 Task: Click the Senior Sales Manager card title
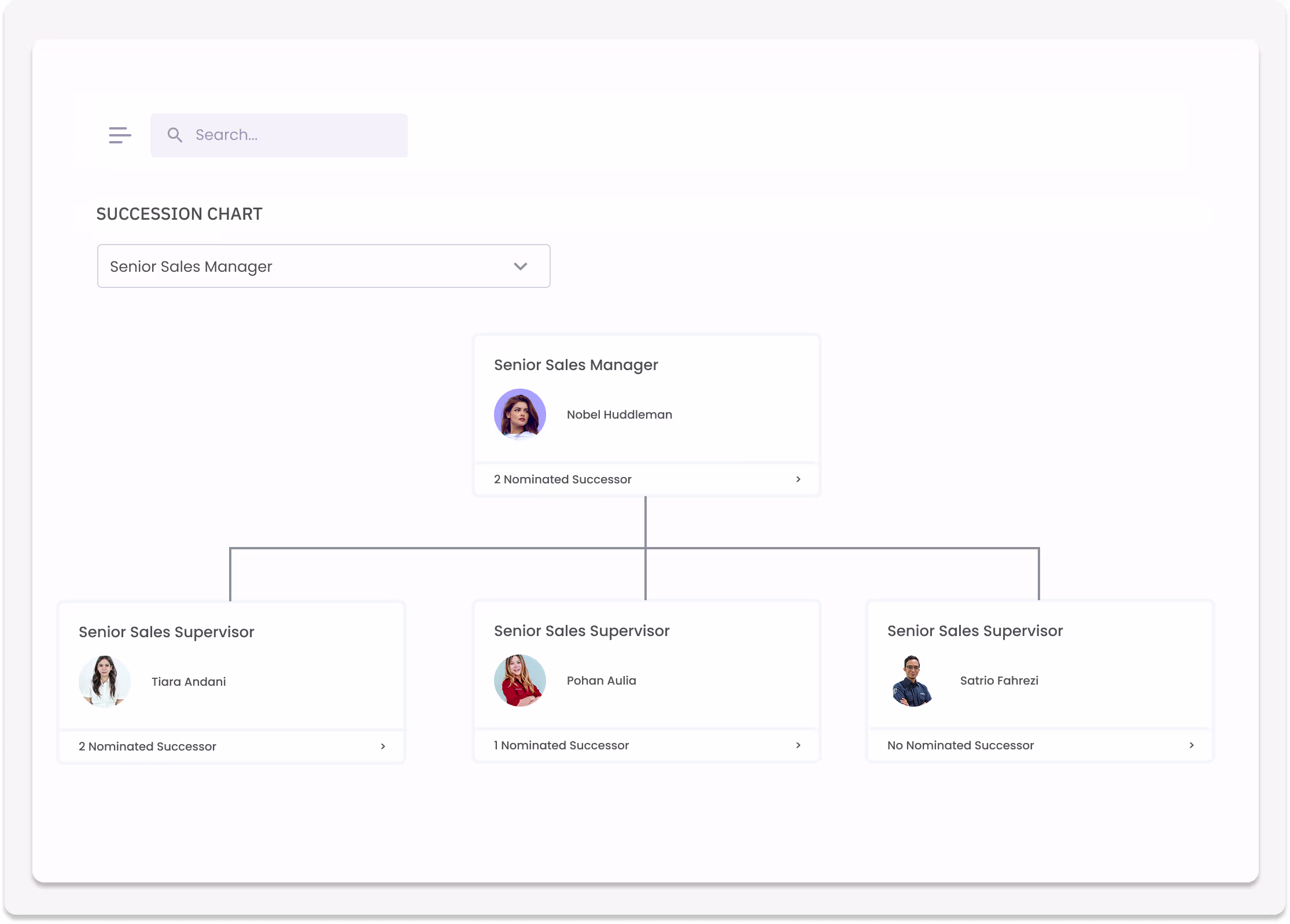(x=576, y=365)
